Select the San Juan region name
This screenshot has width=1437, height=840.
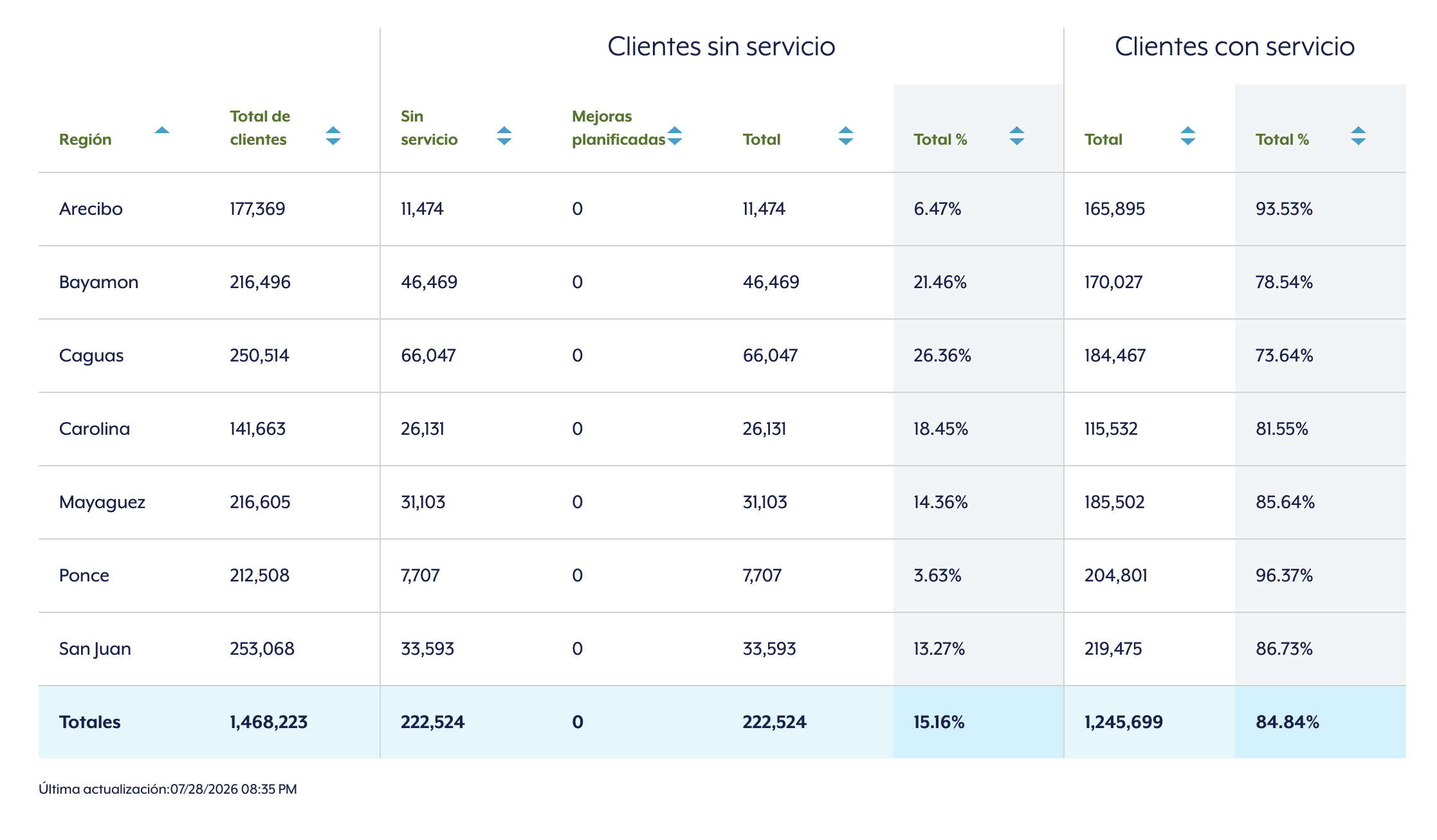(x=95, y=649)
